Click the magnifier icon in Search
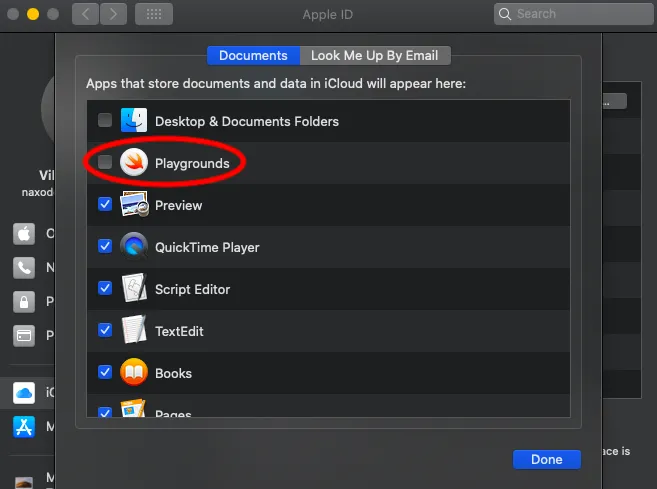The image size is (657, 489). click(x=505, y=14)
